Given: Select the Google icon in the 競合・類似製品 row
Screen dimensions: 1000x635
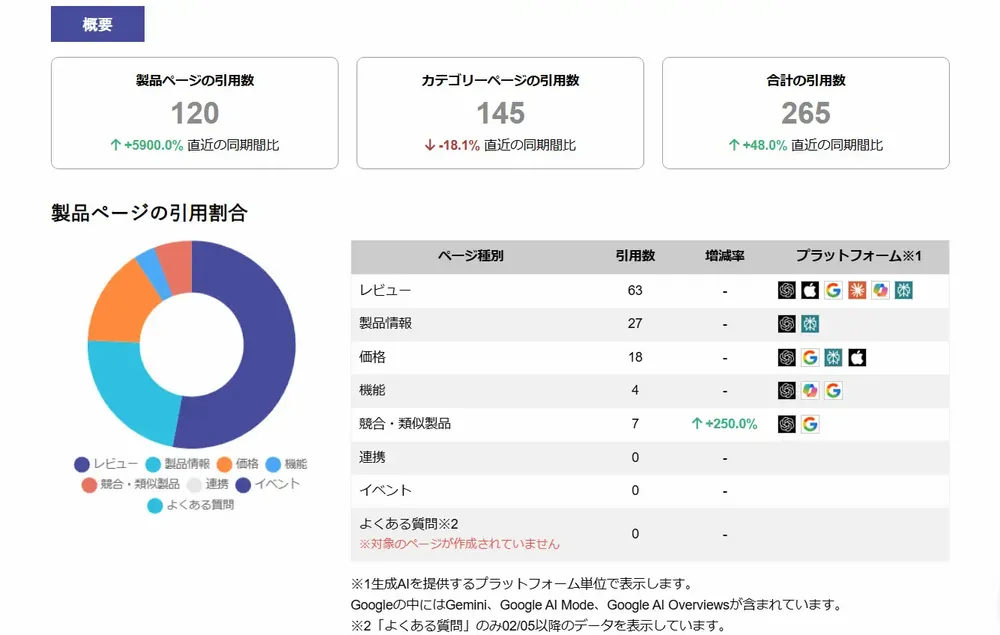Looking at the screenshot, I should (810, 424).
